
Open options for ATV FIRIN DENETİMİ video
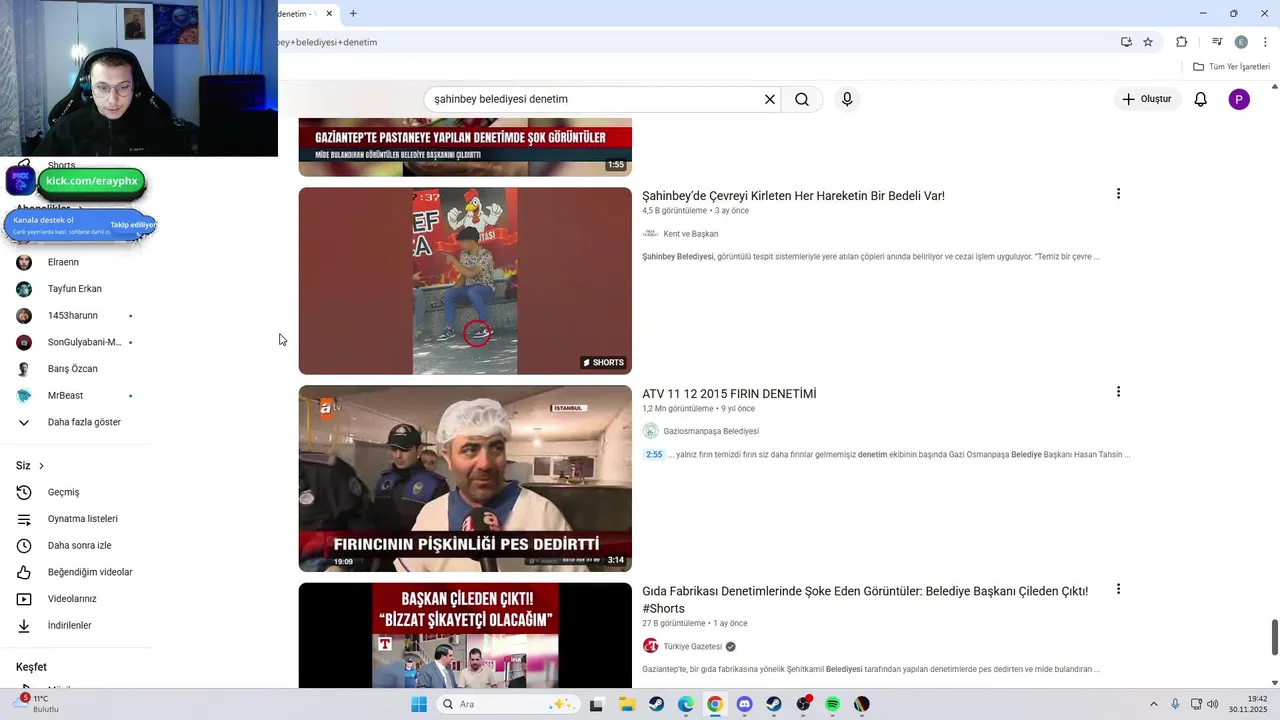(1118, 392)
